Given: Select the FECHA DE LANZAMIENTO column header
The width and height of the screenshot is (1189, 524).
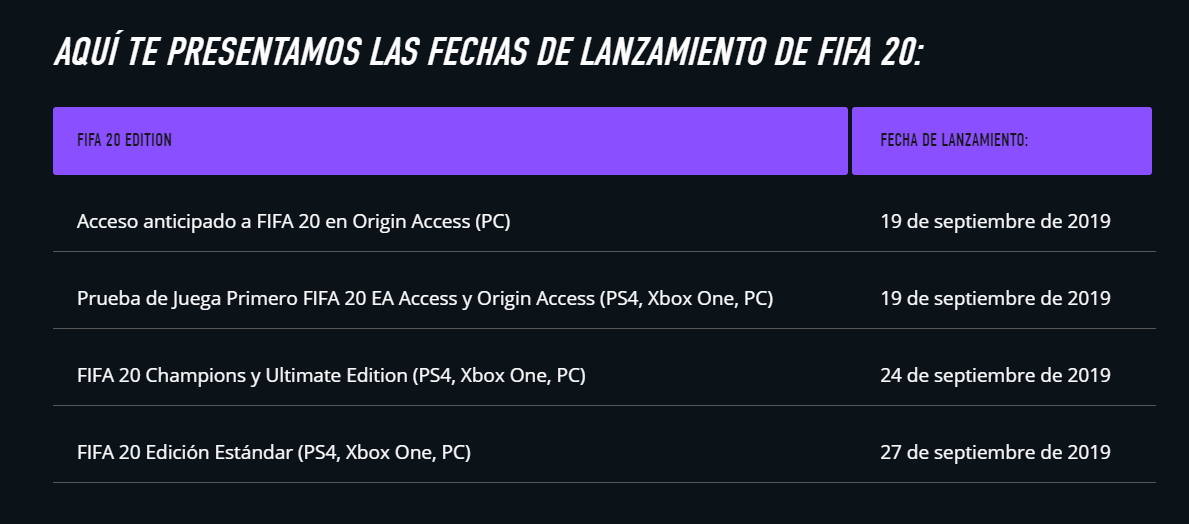Looking at the screenshot, I should (1002, 141).
